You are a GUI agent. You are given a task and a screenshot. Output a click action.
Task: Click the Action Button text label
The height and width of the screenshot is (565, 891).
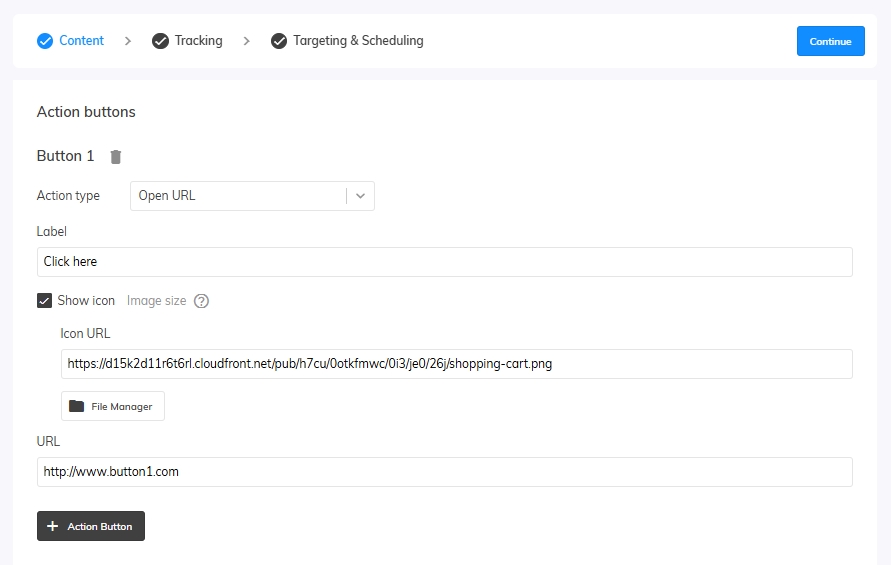pyautogui.click(x=100, y=527)
